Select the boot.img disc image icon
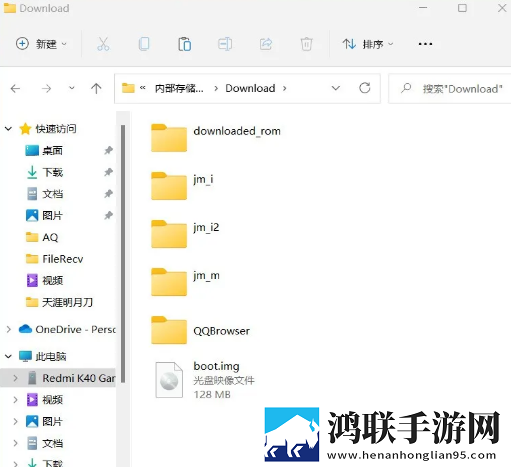 click(x=169, y=380)
